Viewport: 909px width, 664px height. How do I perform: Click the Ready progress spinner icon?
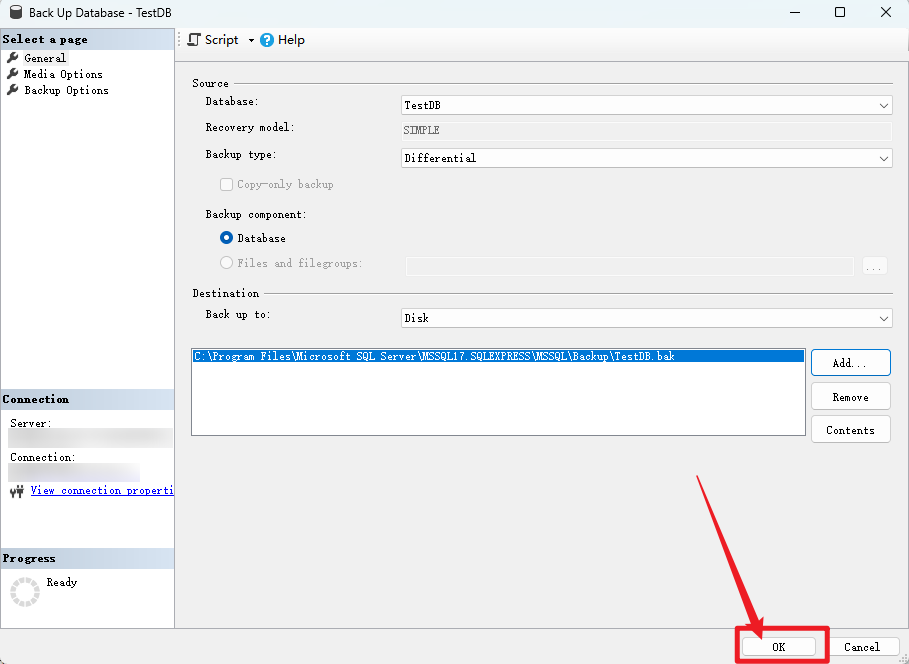point(25,592)
